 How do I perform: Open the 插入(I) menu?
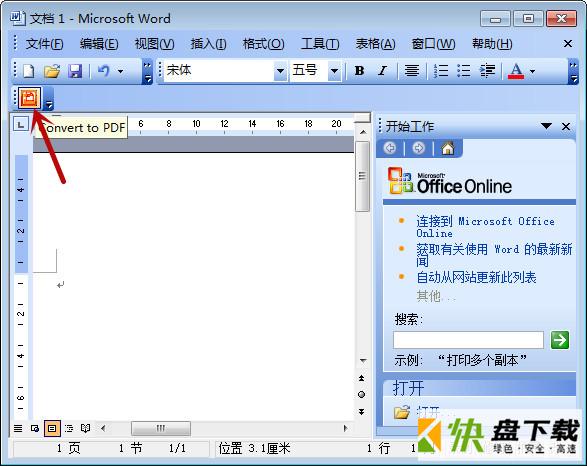click(x=208, y=44)
